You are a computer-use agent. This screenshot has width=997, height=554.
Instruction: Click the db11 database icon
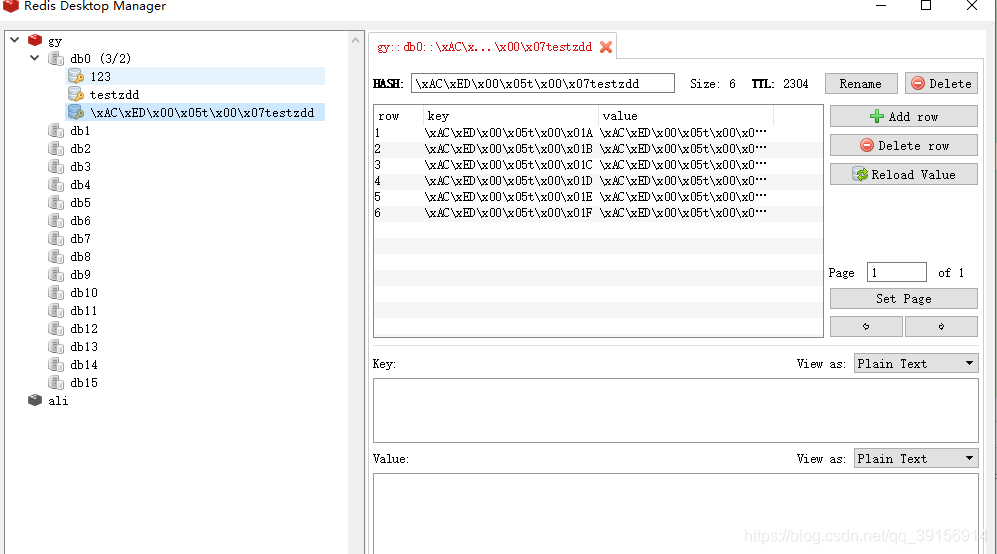pos(56,310)
